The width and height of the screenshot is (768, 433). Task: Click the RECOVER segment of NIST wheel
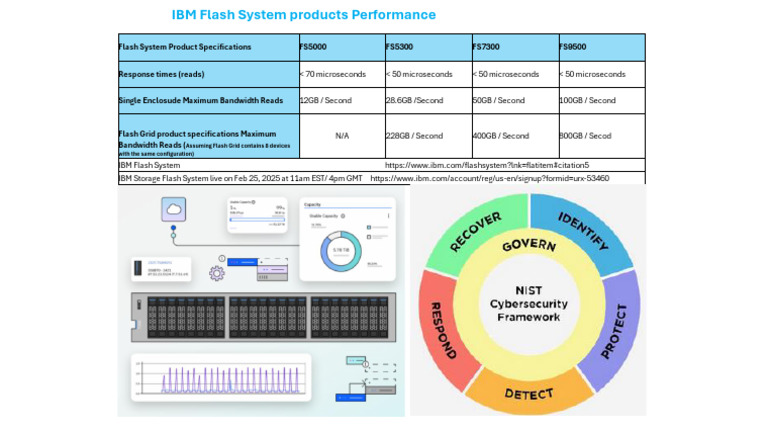475,231
